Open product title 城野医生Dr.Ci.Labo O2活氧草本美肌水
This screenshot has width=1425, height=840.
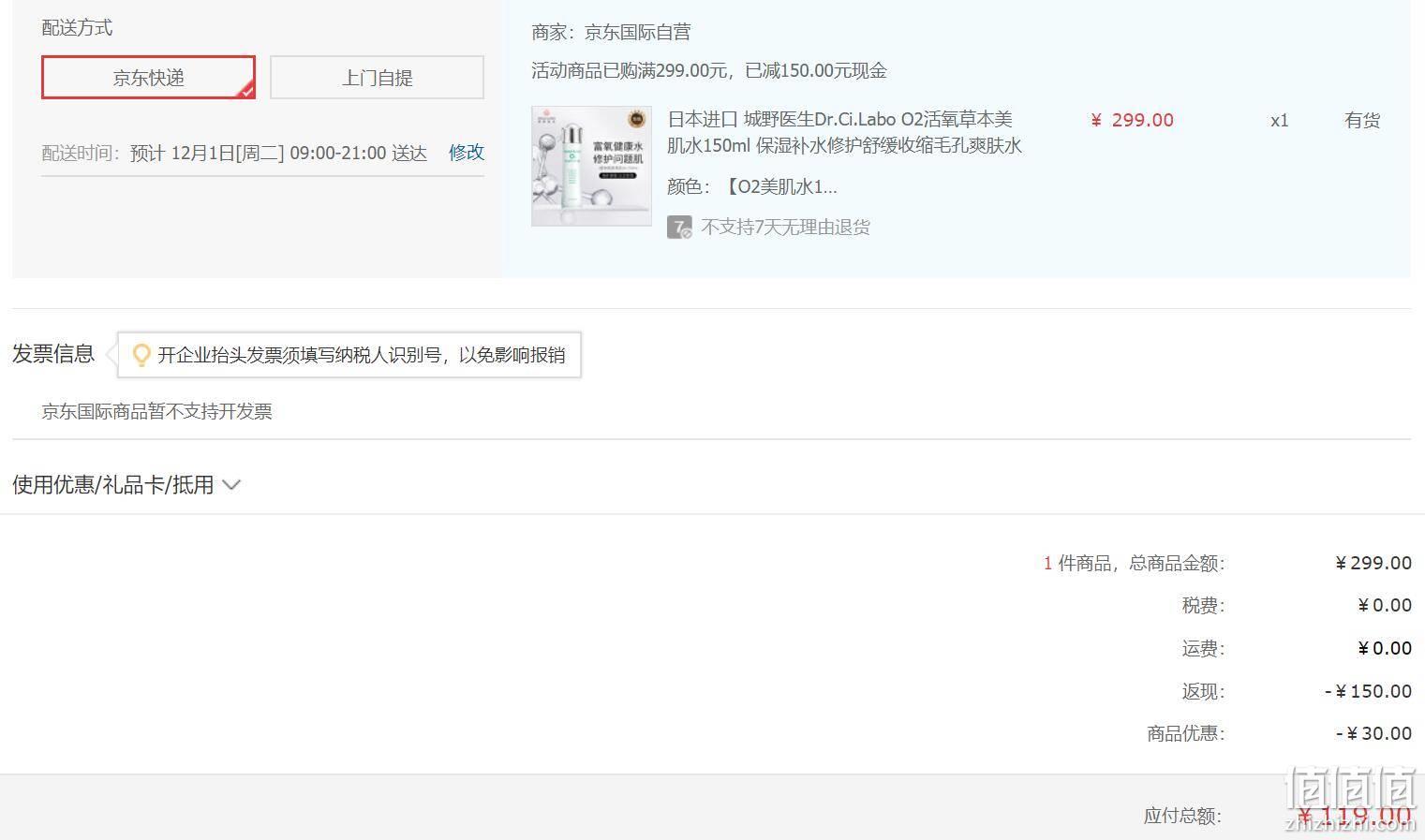coord(844,132)
